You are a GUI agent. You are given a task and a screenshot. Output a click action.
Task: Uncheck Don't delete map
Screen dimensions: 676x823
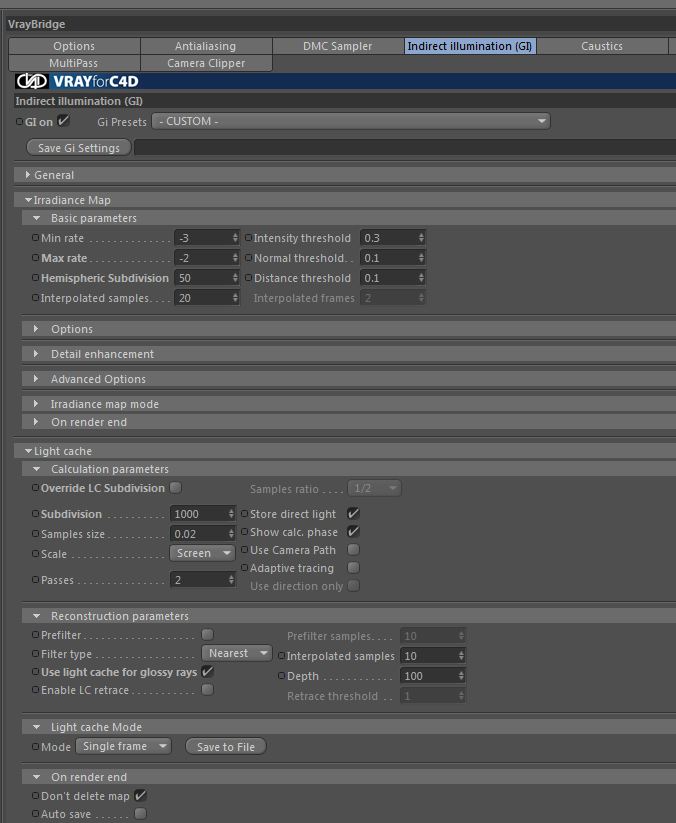140,795
